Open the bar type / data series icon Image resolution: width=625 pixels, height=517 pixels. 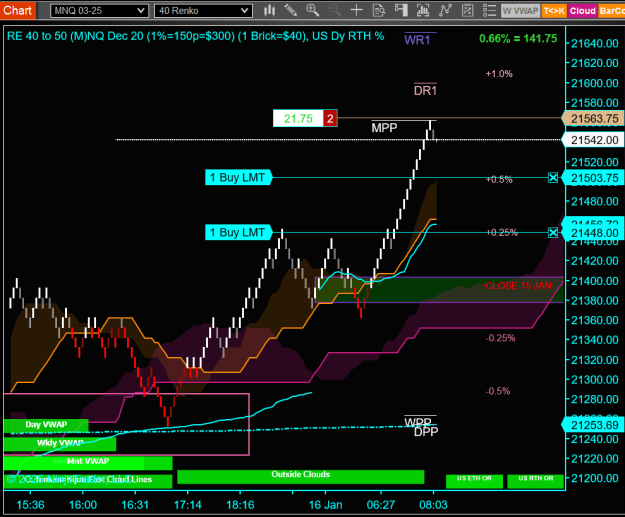tap(270, 11)
